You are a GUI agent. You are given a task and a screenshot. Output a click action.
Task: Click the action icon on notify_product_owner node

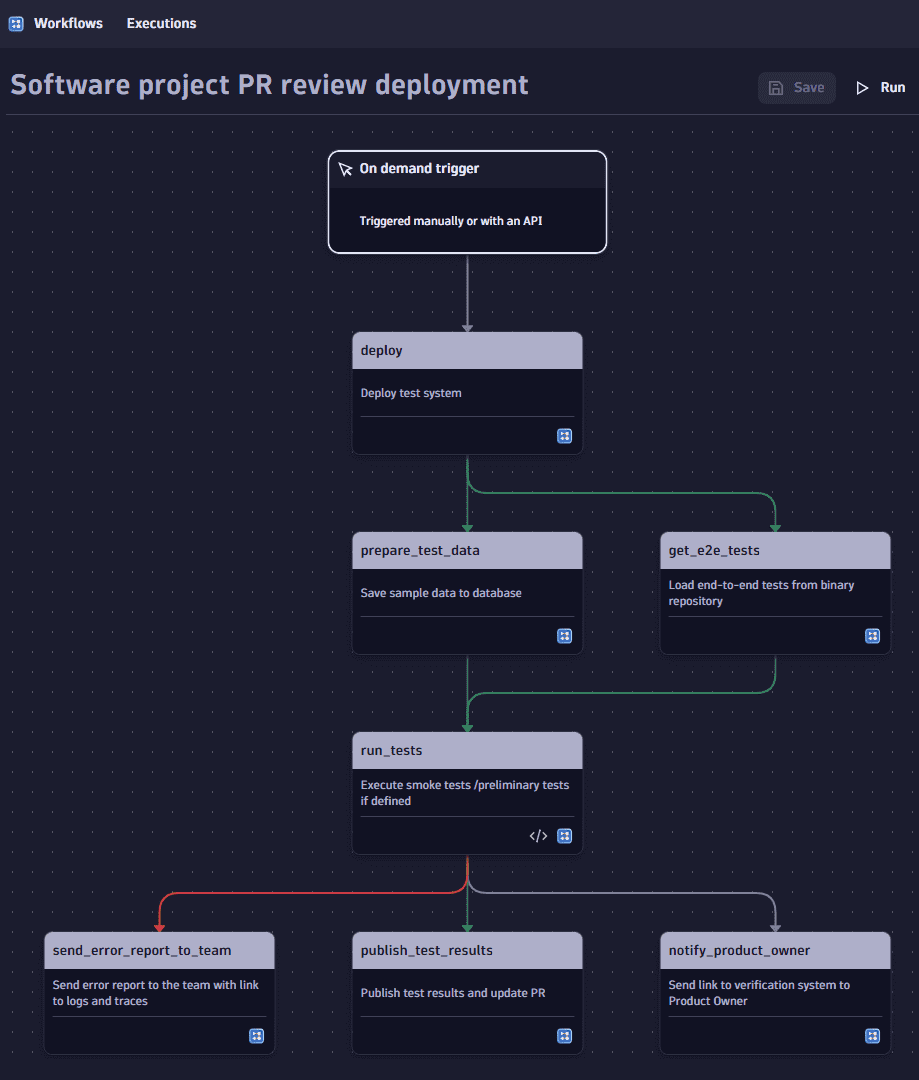pos(872,1036)
